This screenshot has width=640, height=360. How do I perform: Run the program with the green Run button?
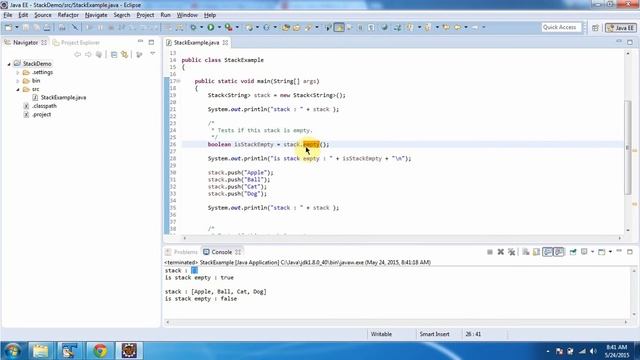tap(211, 27)
